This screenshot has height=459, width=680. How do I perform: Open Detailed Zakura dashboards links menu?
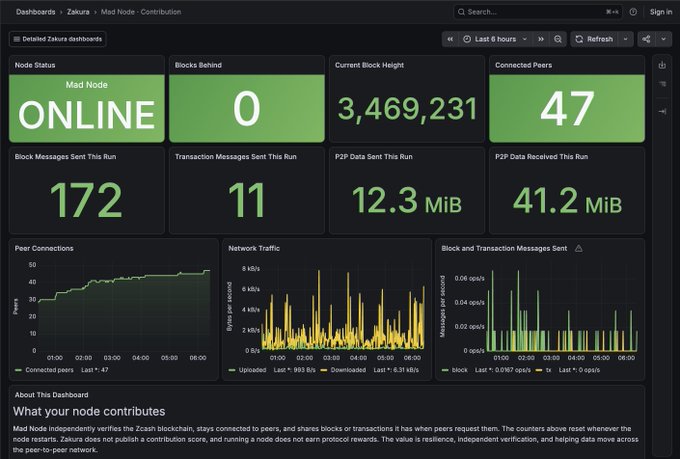[x=58, y=39]
